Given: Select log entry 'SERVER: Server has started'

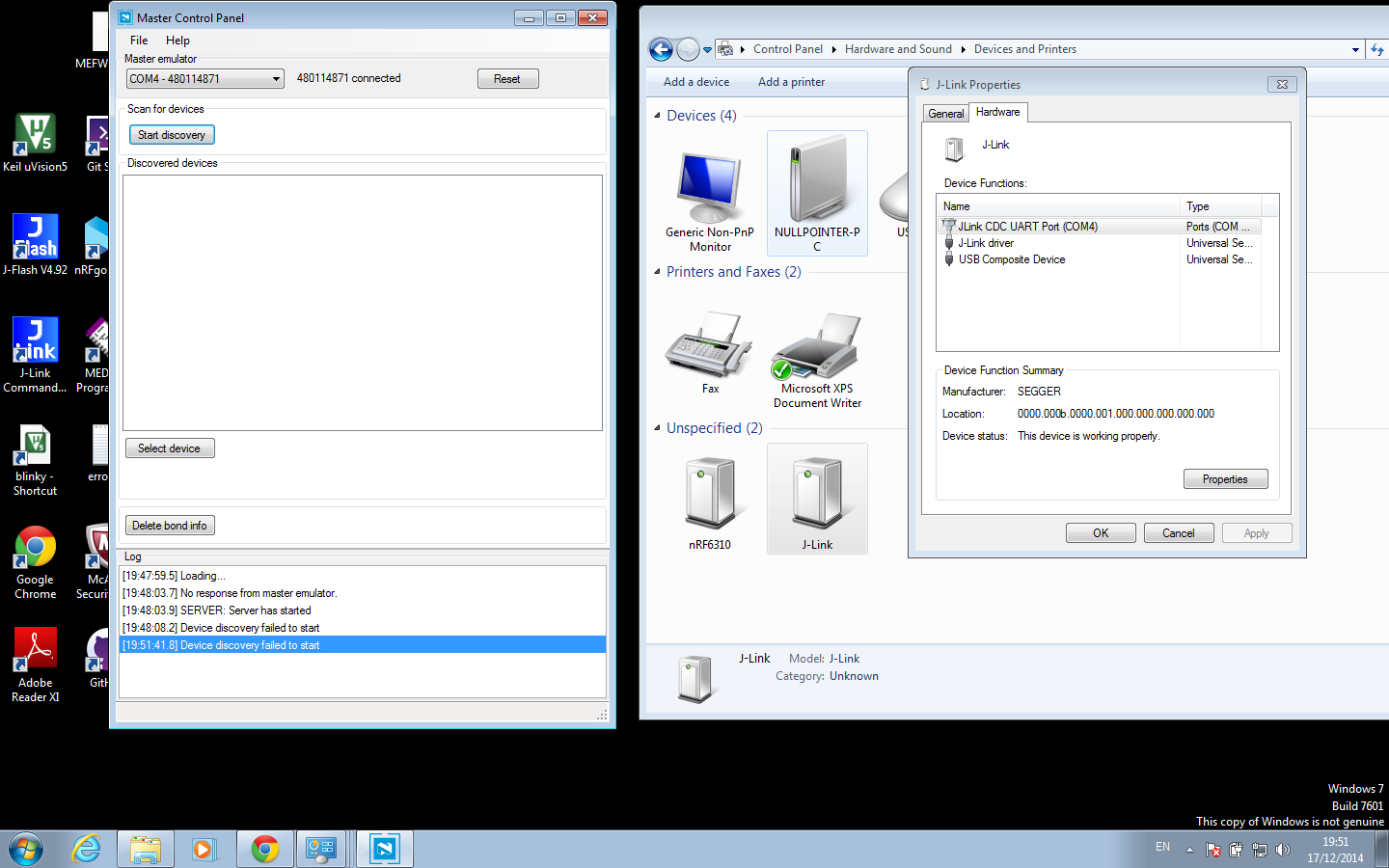Looking at the screenshot, I should pyautogui.click(x=363, y=610).
